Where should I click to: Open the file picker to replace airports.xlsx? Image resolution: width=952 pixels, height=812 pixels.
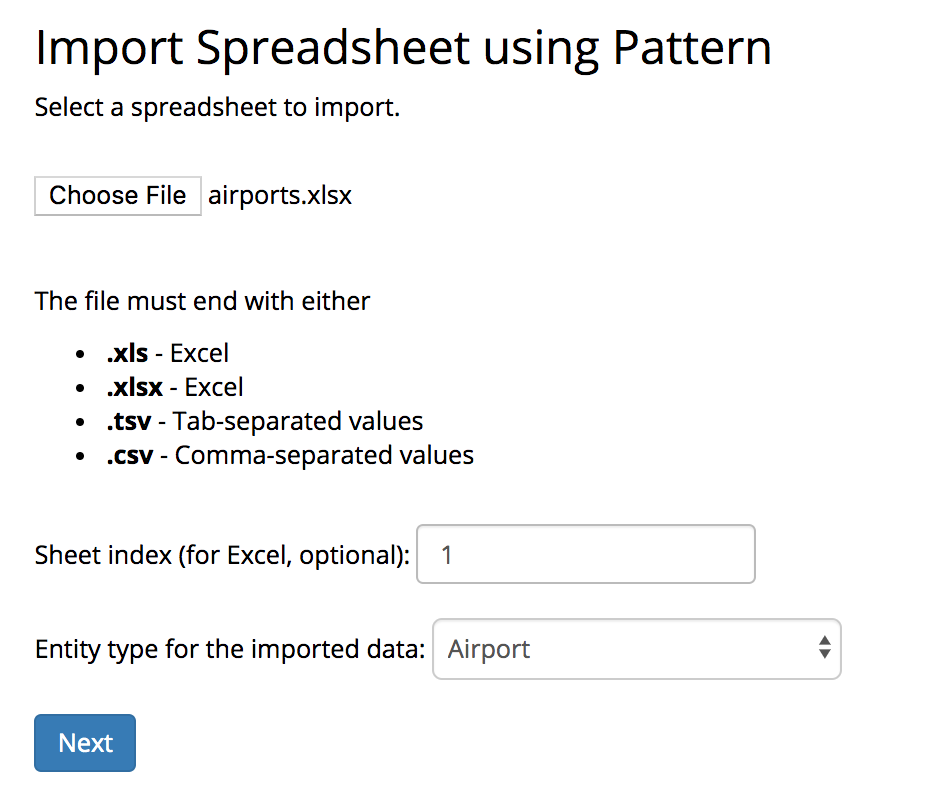coord(117,195)
